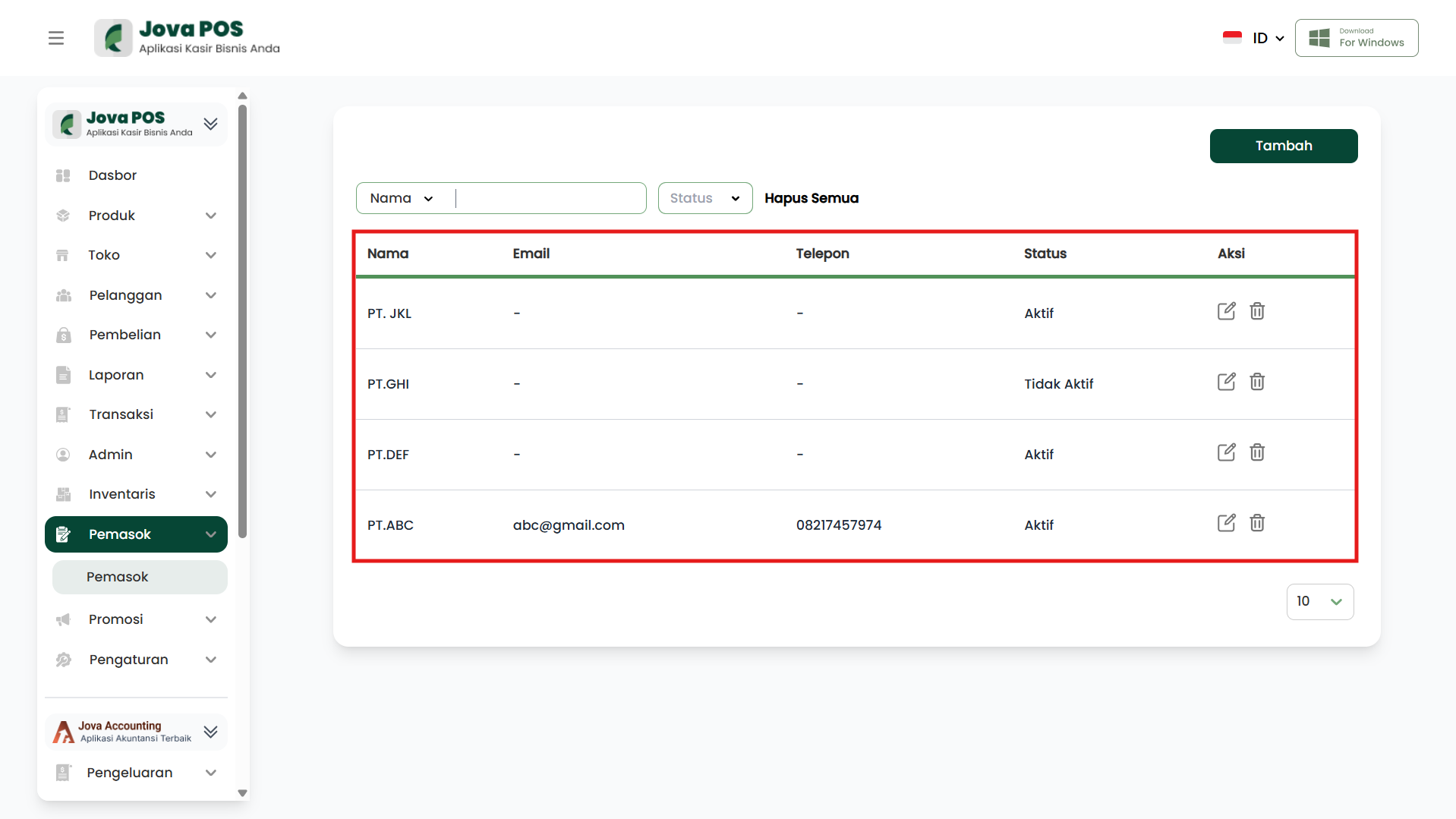Open the Status filter dropdown
The width and height of the screenshot is (1456, 819).
click(704, 198)
